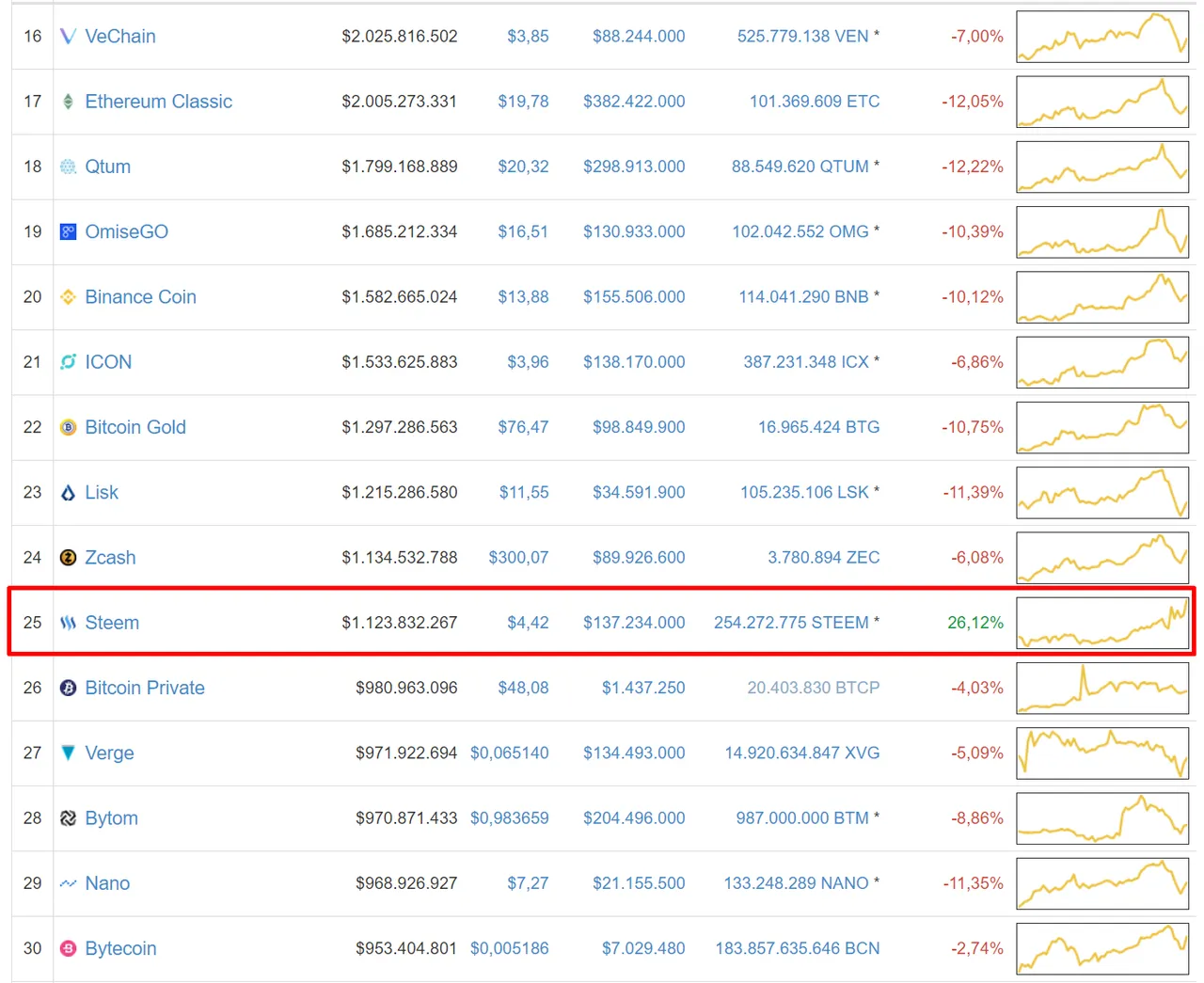
Task: Select the Steem 26,12% change value
Action: [x=975, y=623]
